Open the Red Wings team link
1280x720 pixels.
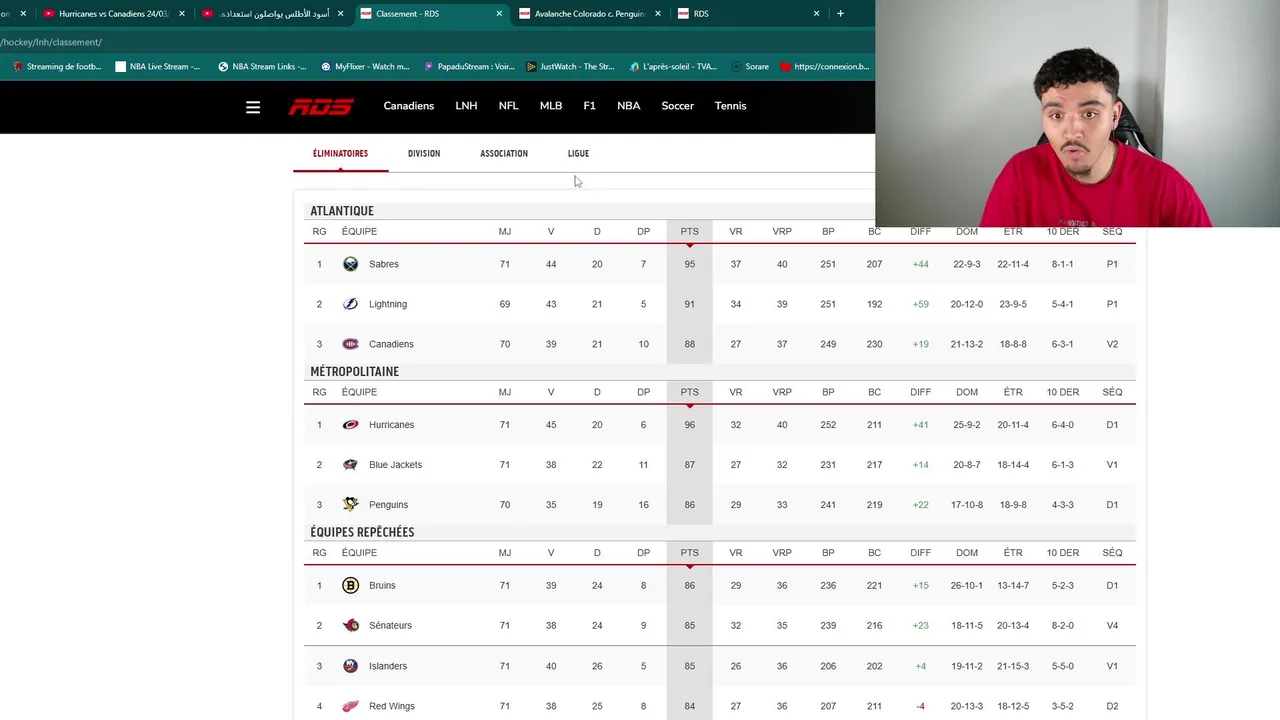pyautogui.click(x=392, y=706)
